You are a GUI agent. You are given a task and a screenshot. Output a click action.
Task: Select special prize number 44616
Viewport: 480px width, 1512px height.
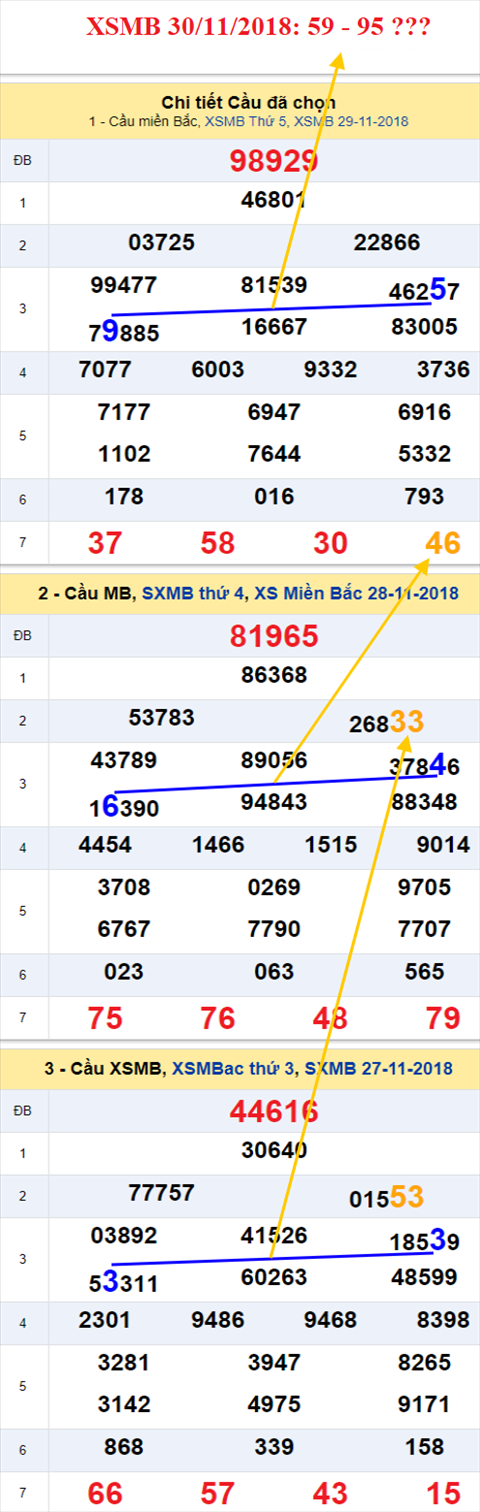pyautogui.click(x=273, y=1110)
